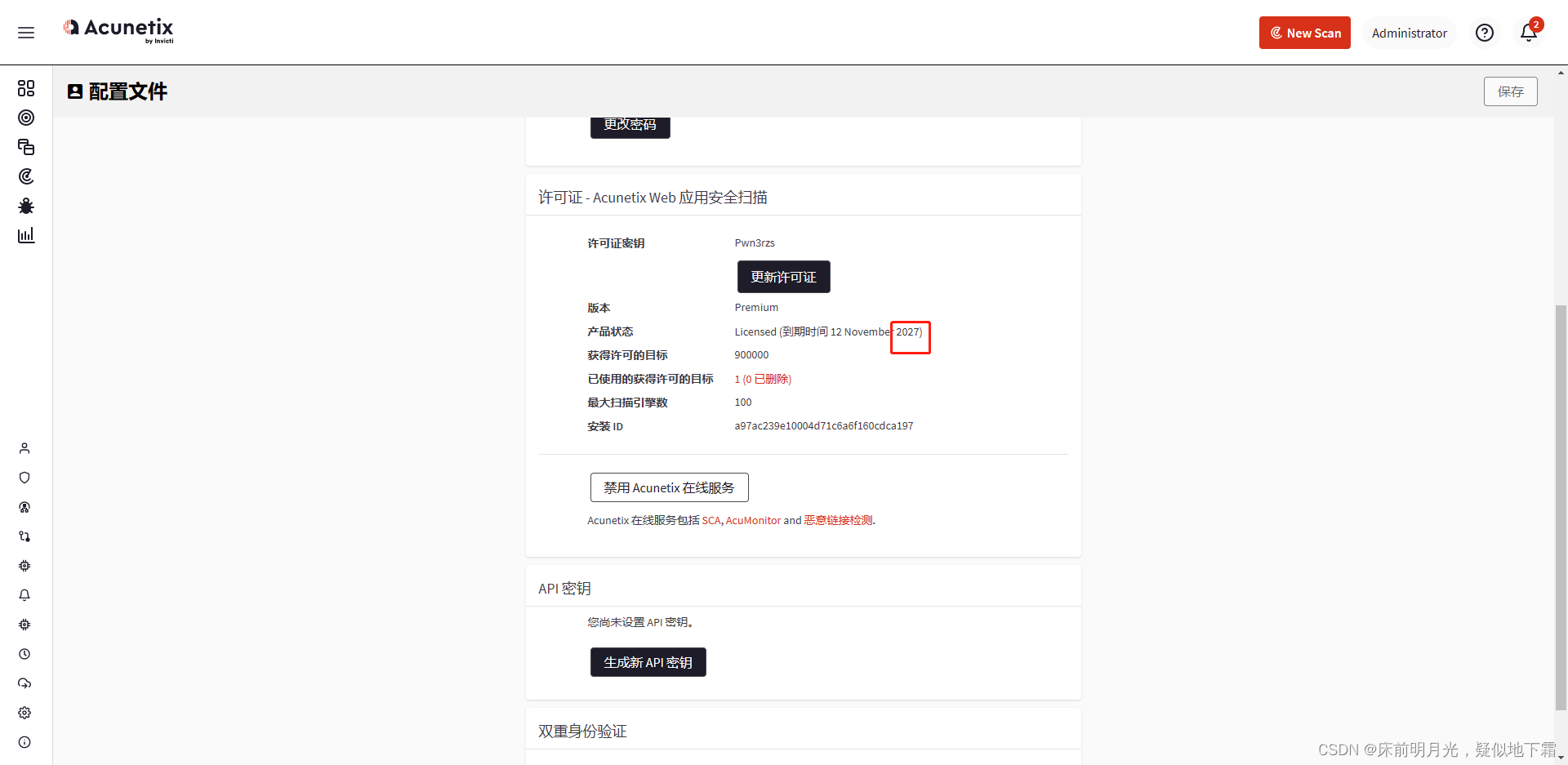This screenshot has width=1568, height=765.
Task: Click the 1 (0 已删除) licensed targets link
Action: pos(763,379)
